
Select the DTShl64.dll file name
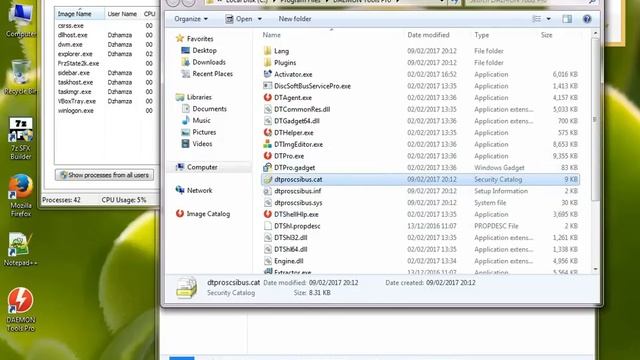tap(291, 249)
